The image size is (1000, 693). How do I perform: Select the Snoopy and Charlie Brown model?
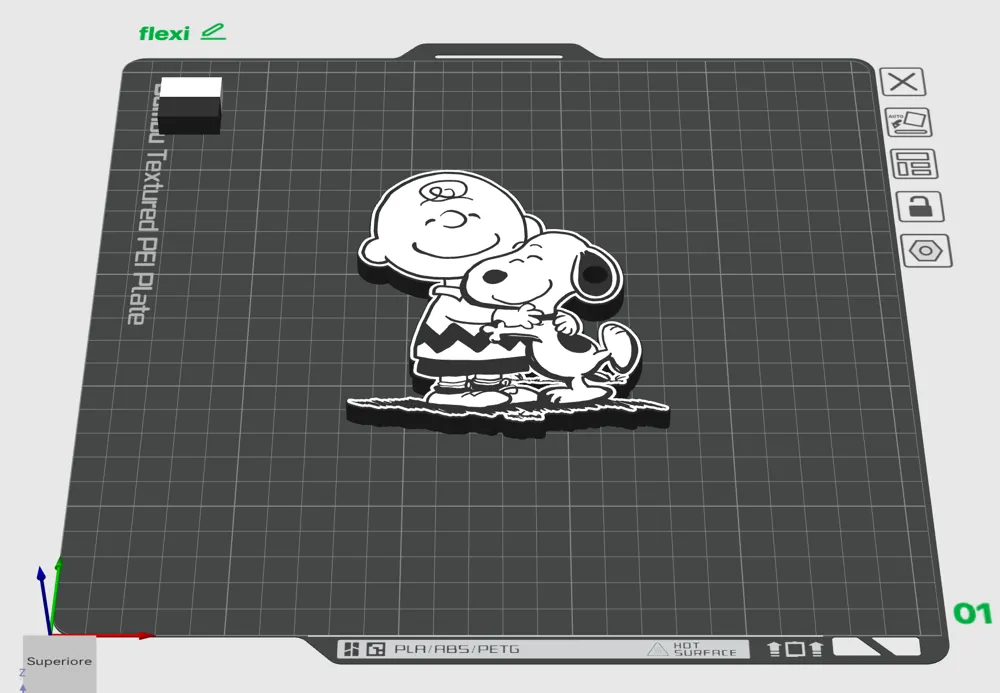click(x=480, y=300)
